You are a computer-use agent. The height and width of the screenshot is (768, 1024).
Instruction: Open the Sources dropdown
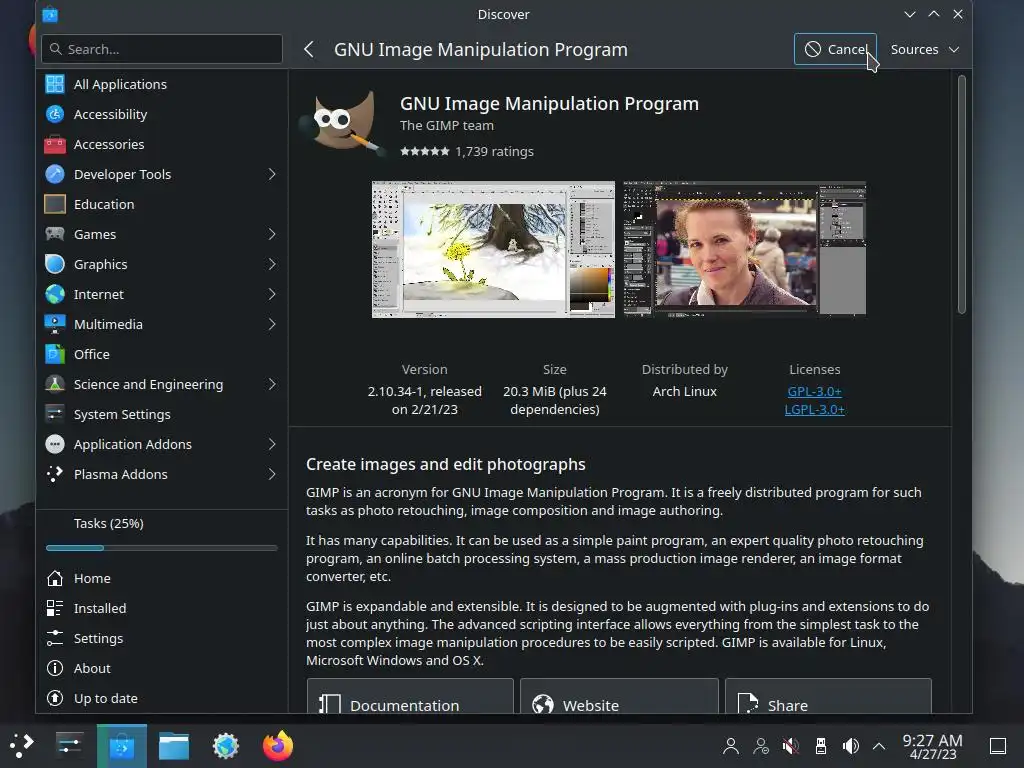(x=924, y=50)
